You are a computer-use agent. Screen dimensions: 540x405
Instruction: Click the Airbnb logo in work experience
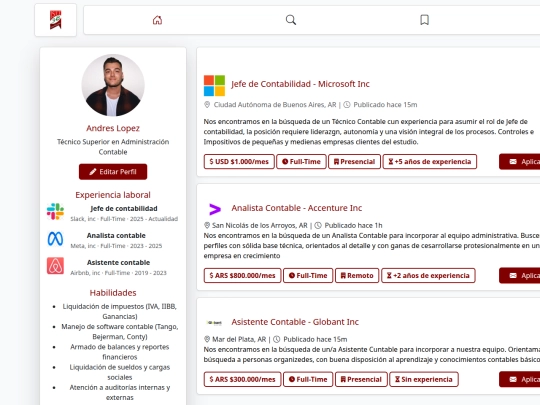point(55,266)
